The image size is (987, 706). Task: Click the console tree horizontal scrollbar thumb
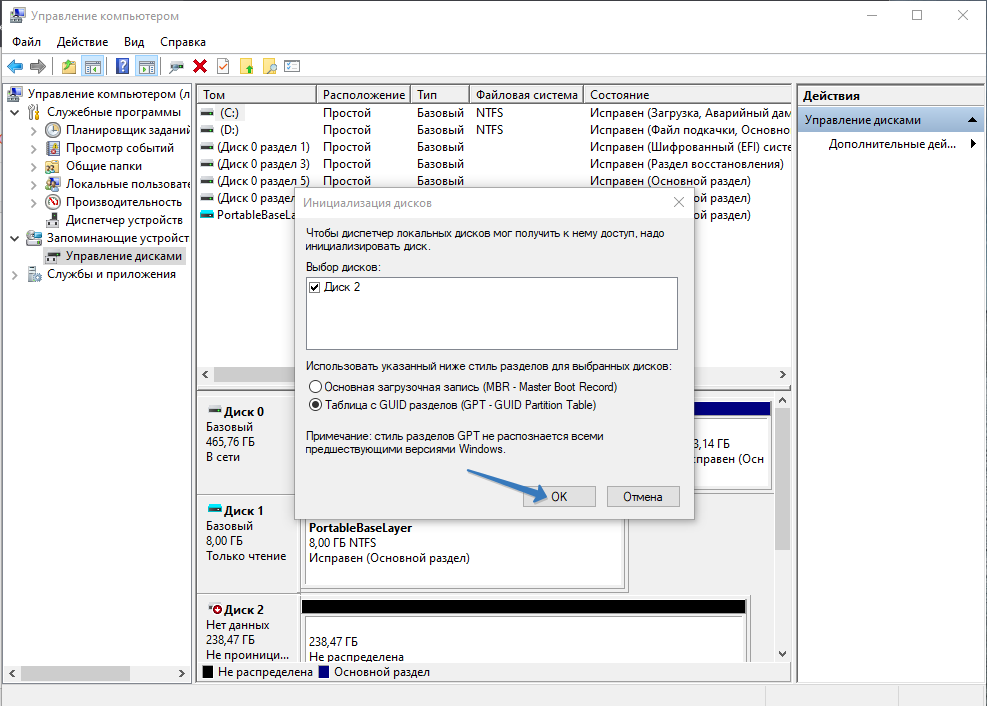coord(76,673)
